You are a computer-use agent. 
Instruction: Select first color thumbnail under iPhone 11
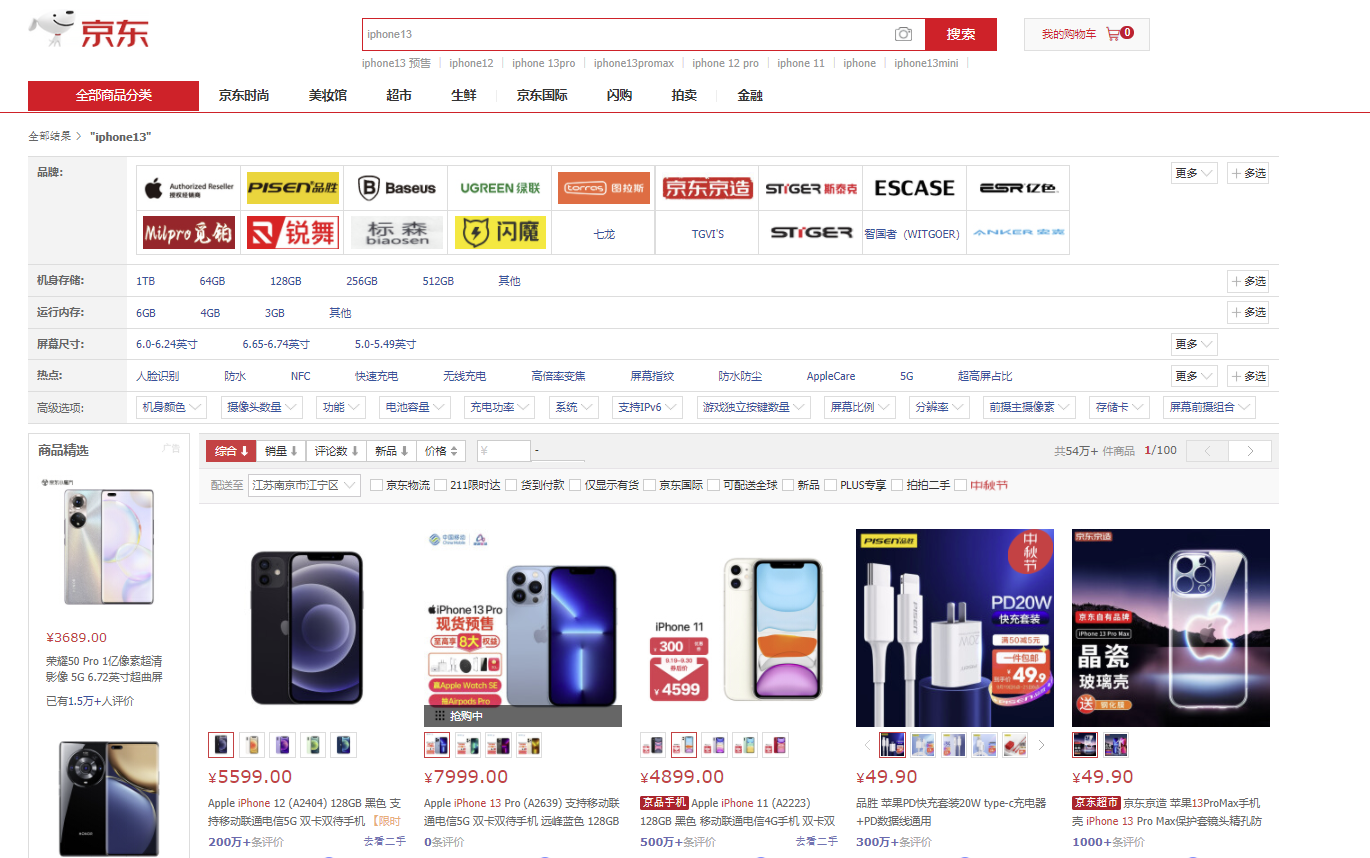(653, 745)
